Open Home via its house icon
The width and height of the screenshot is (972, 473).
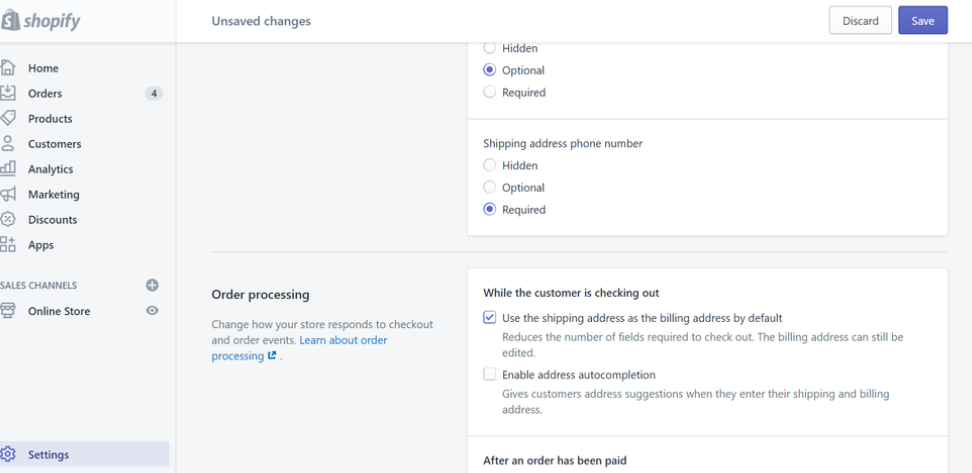point(8,68)
